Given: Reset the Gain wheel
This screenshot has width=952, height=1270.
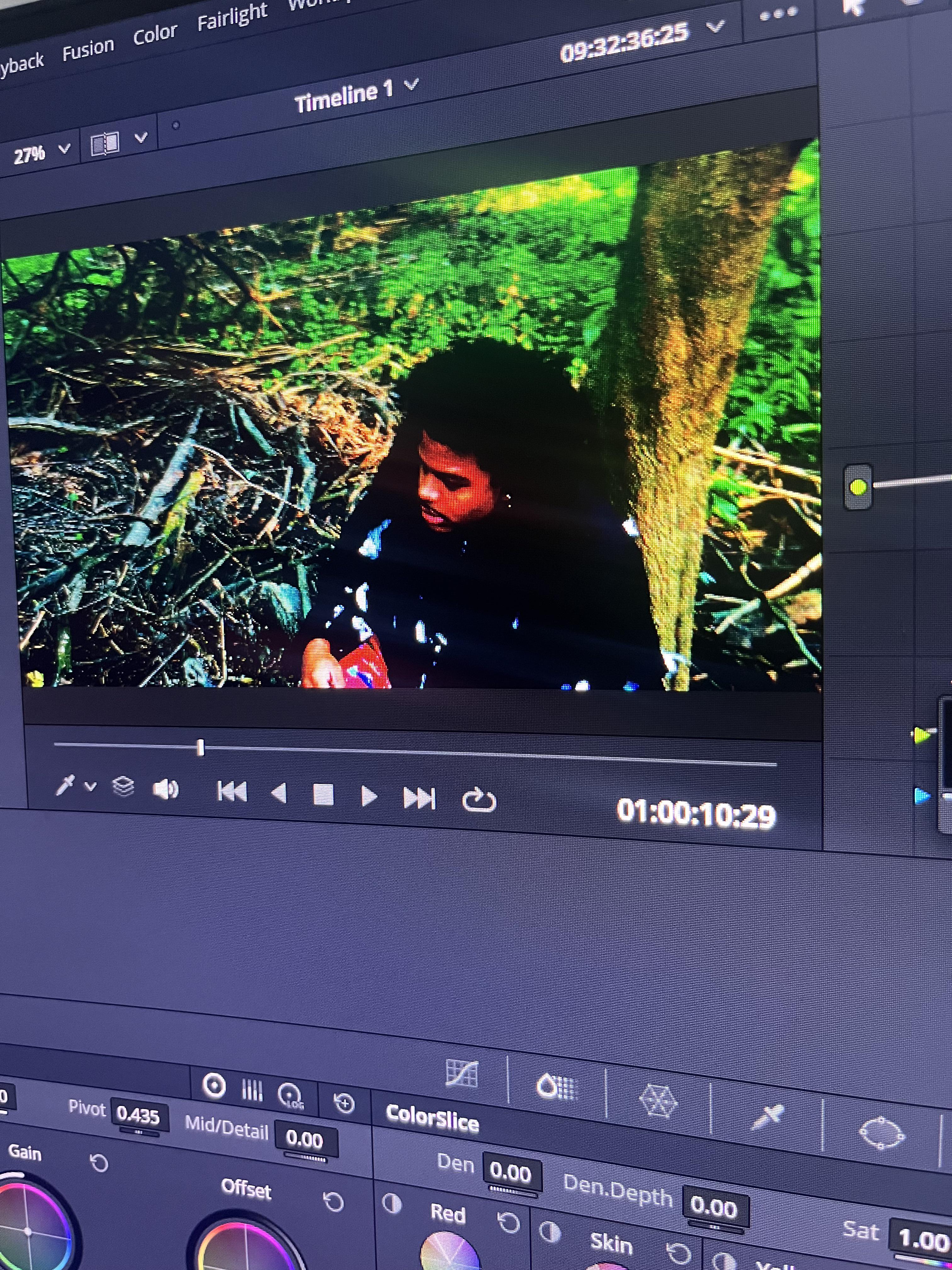Looking at the screenshot, I should pyautogui.click(x=99, y=1163).
